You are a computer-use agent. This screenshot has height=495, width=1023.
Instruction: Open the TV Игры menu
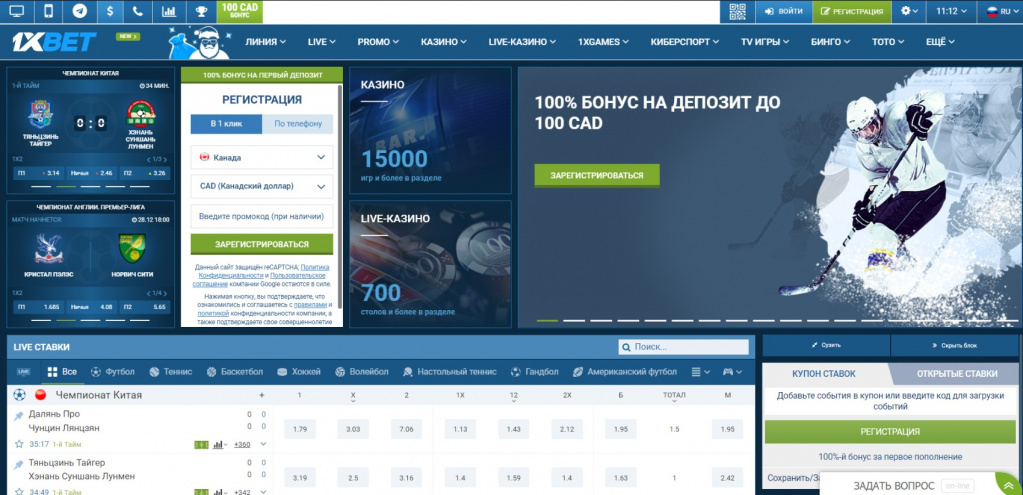[765, 42]
